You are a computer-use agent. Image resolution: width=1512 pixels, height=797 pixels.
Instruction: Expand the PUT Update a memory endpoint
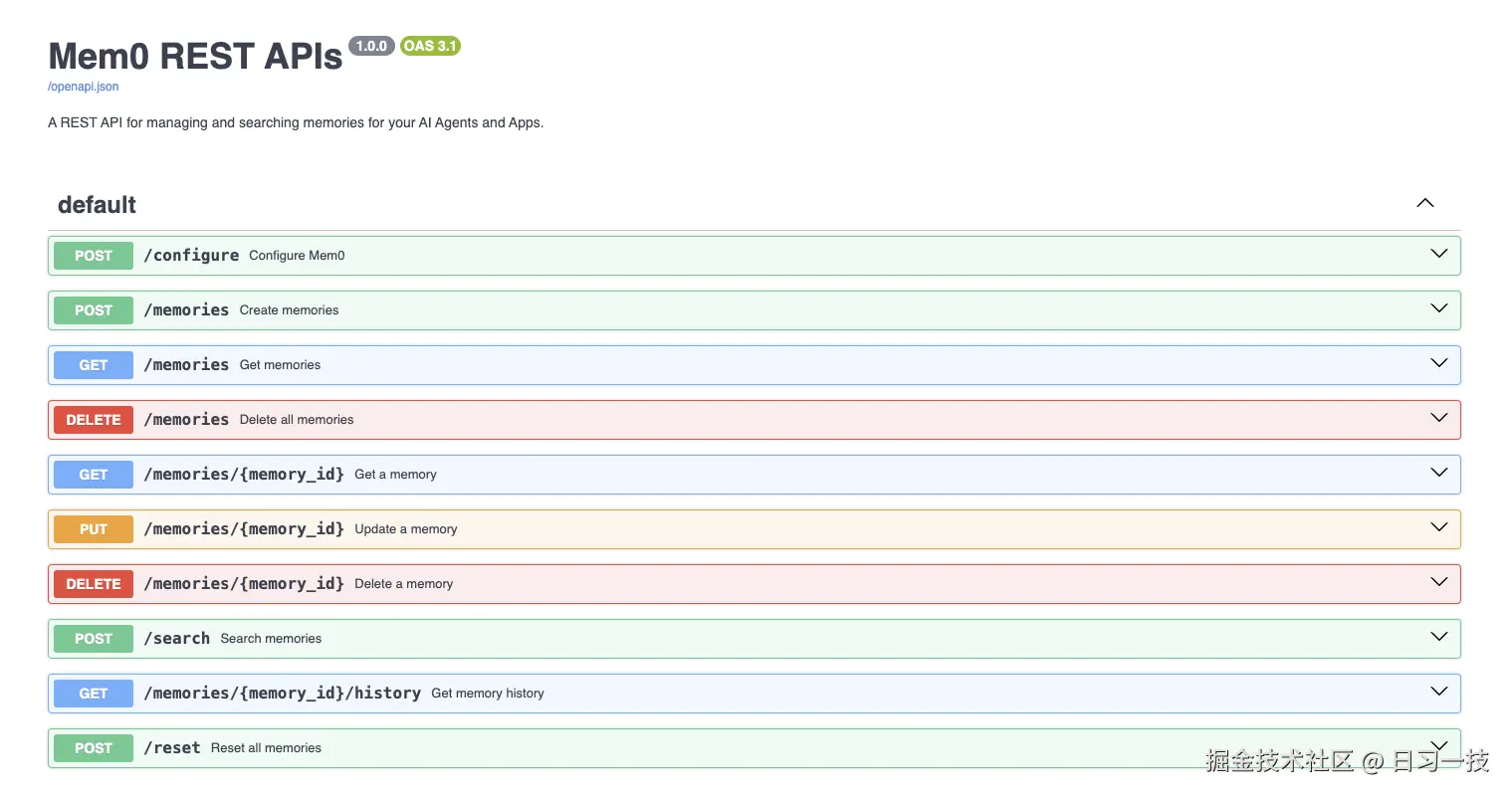point(1438,527)
